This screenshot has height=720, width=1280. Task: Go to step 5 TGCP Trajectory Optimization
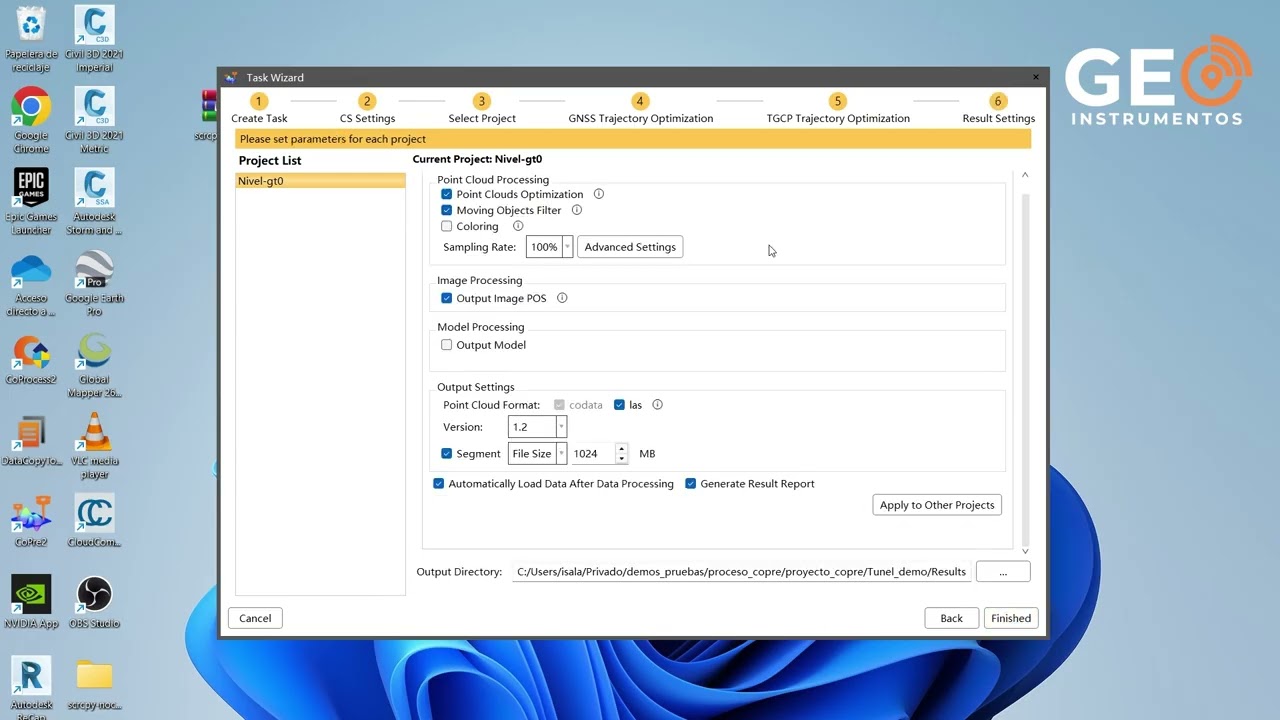click(838, 109)
